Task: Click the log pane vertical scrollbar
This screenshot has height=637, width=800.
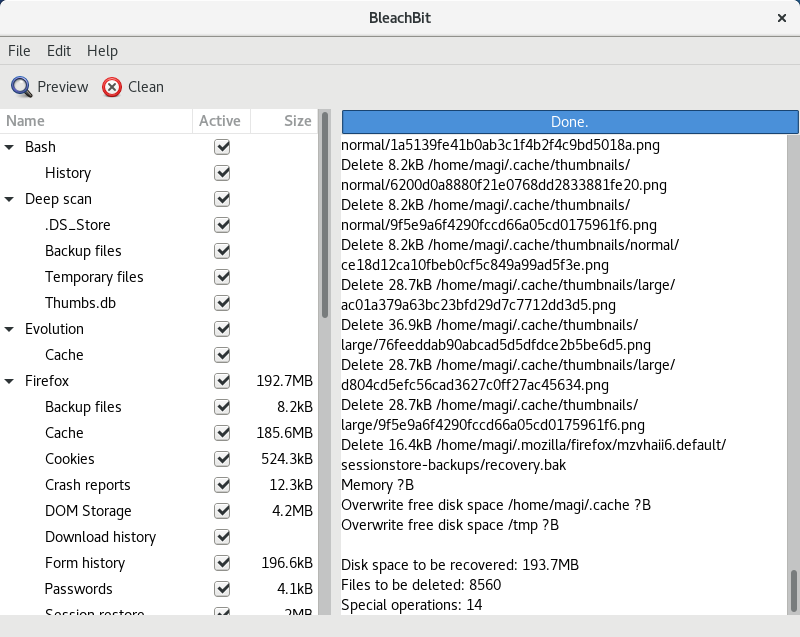Action: (793, 591)
